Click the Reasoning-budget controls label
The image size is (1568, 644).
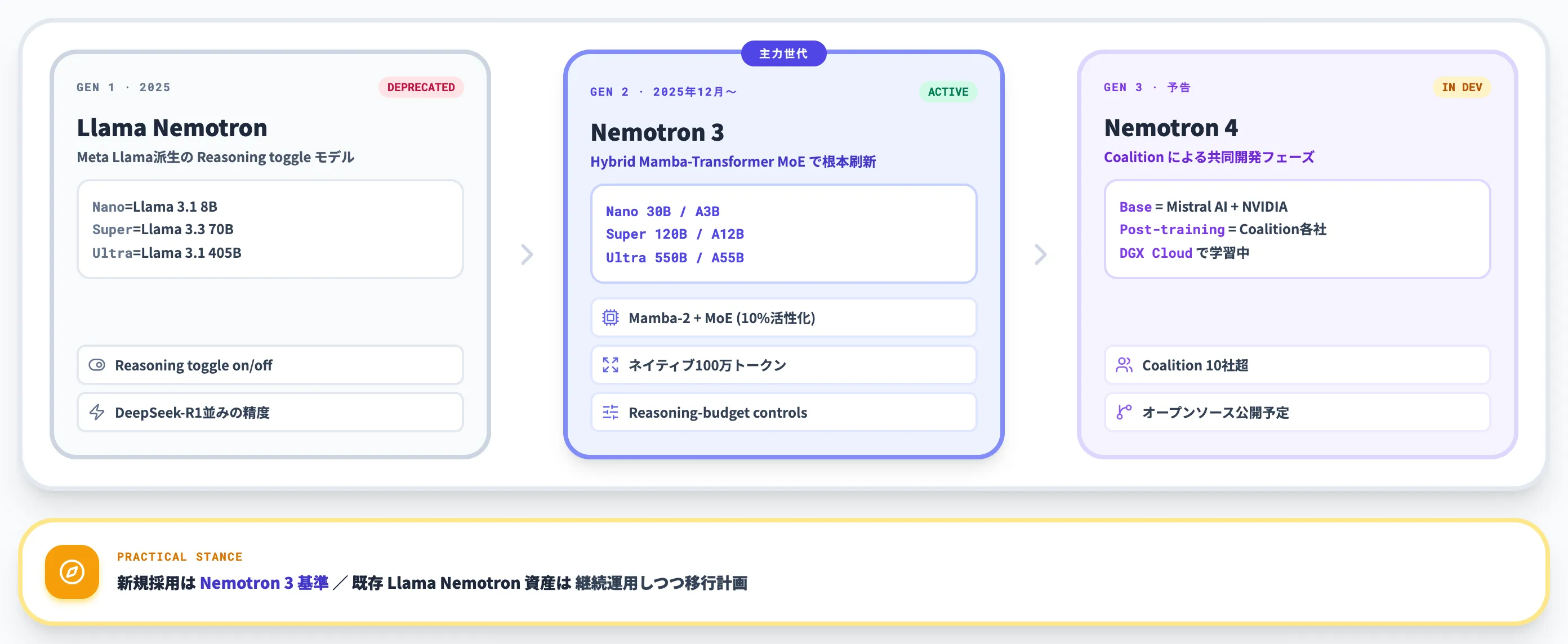coord(718,412)
